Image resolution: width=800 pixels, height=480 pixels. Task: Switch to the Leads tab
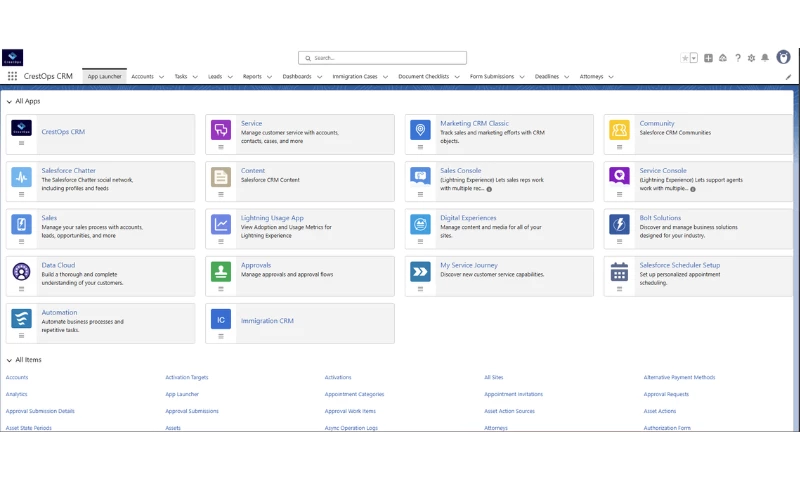click(215, 76)
